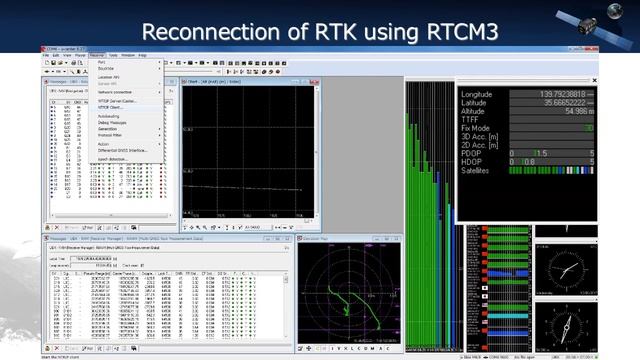
Task: Click the truck icon in RXM-RAWX Messages toolbar
Action: coord(133,348)
